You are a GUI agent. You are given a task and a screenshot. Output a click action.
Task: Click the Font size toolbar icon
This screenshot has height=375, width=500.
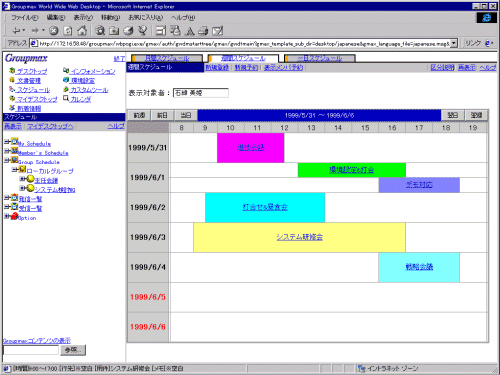190,31
